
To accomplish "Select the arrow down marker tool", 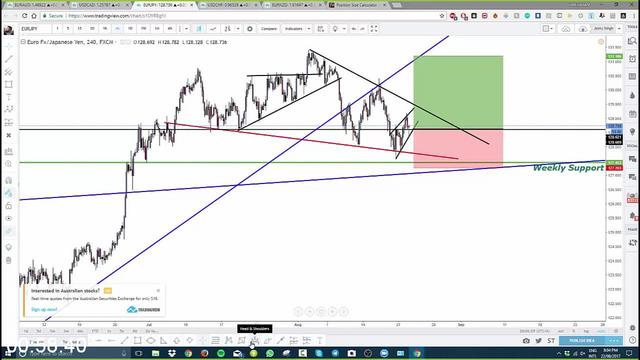I will pos(190,340).
